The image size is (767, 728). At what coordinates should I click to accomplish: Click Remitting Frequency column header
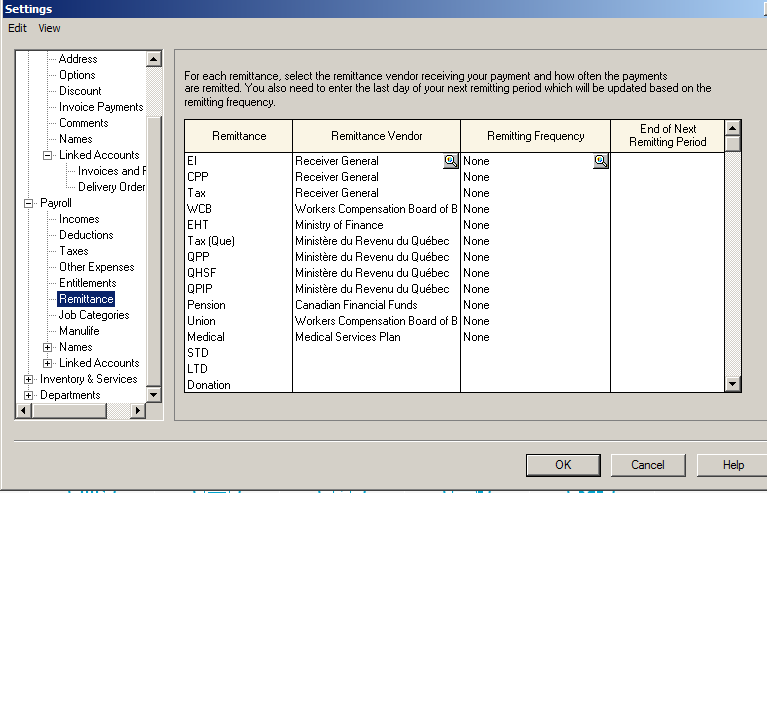(x=535, y=136)
